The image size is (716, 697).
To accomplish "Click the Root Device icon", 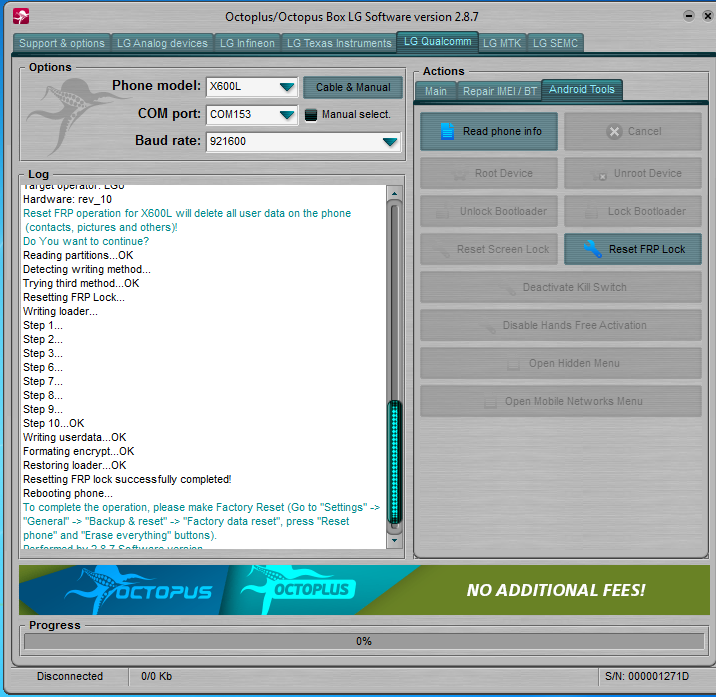I will point(460,174).
